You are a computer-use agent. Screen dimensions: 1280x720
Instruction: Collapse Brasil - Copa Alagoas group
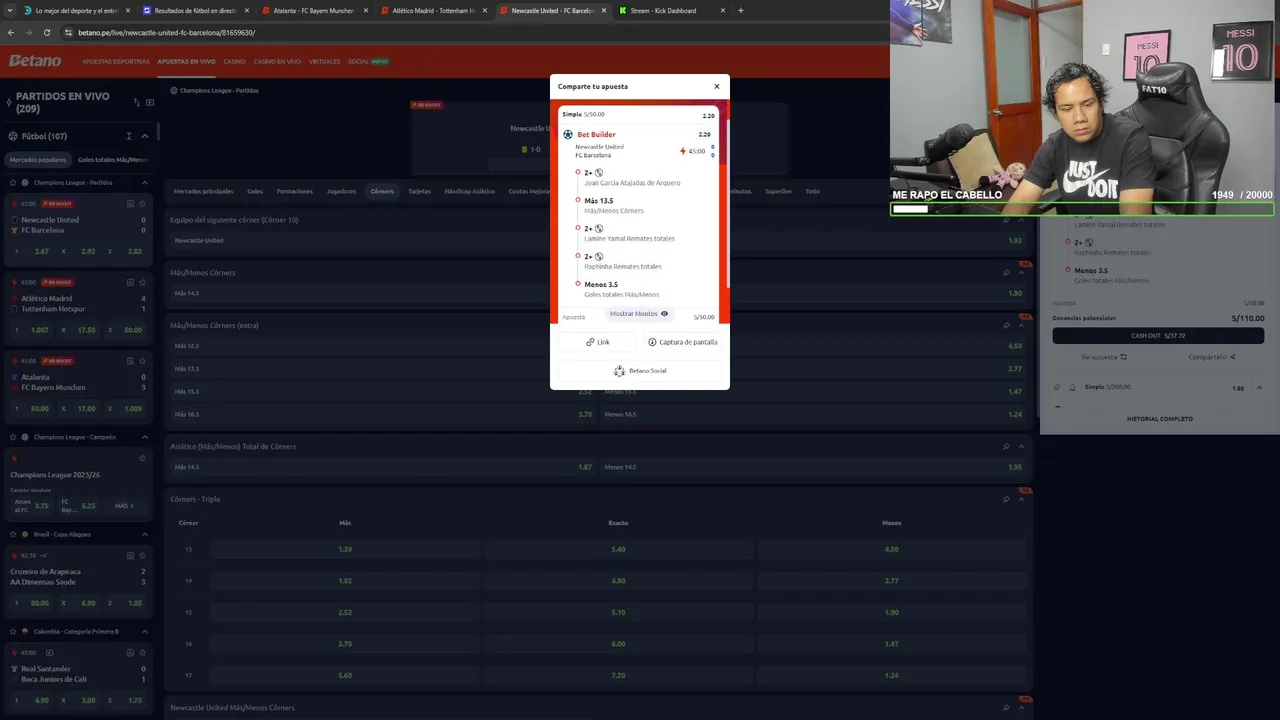[x=144, y=534]
